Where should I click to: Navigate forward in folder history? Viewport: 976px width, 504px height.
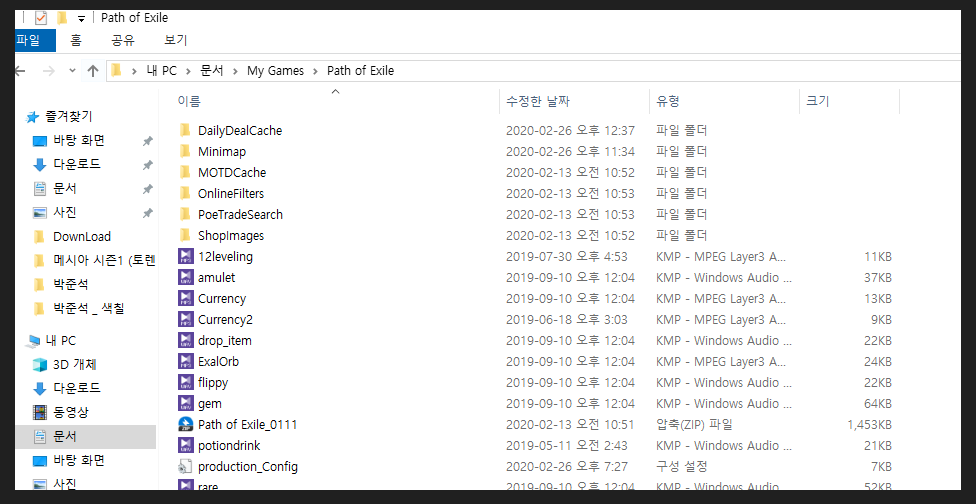click(49, 71)
